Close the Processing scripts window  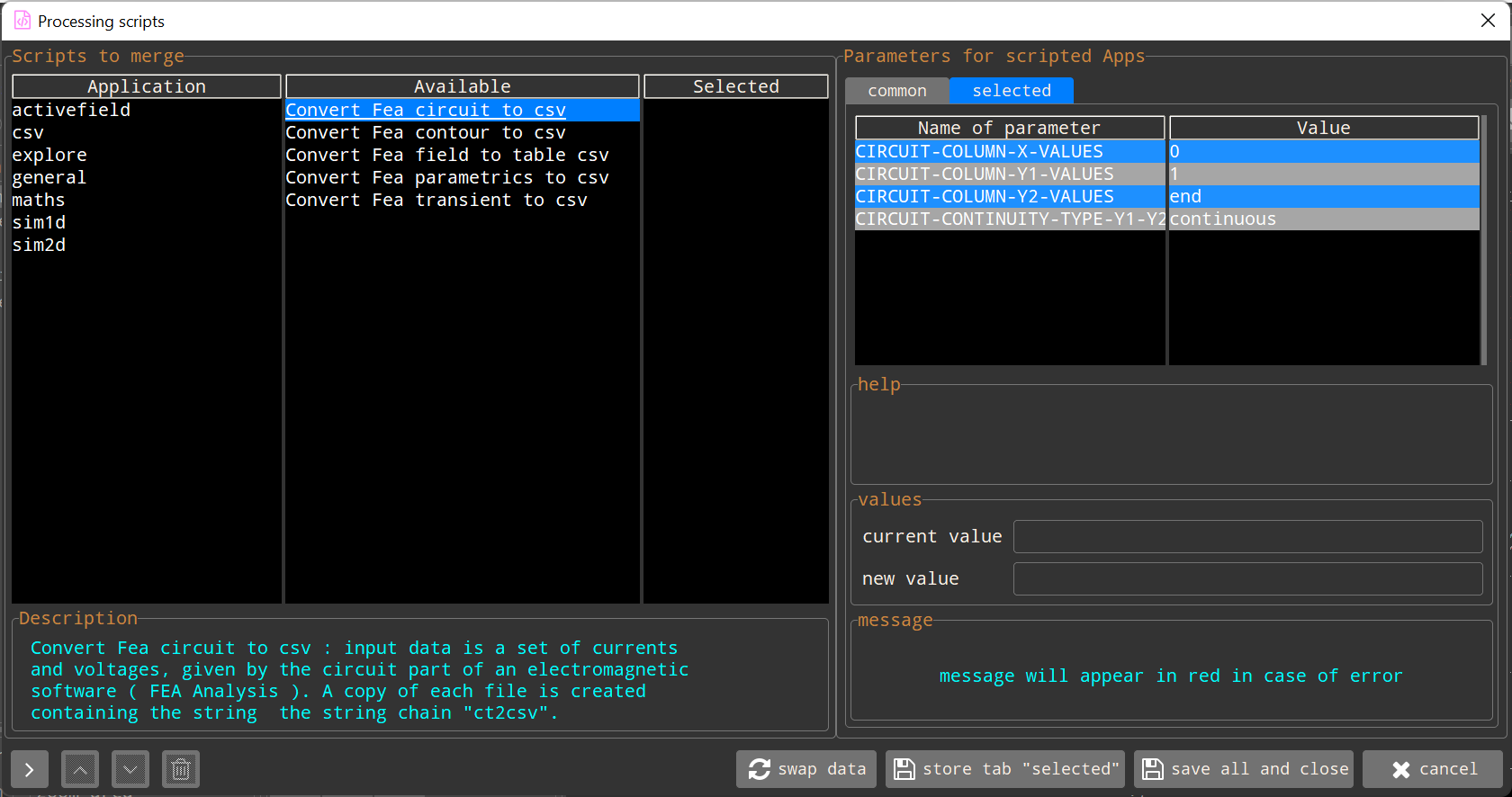pos(1488,21)
